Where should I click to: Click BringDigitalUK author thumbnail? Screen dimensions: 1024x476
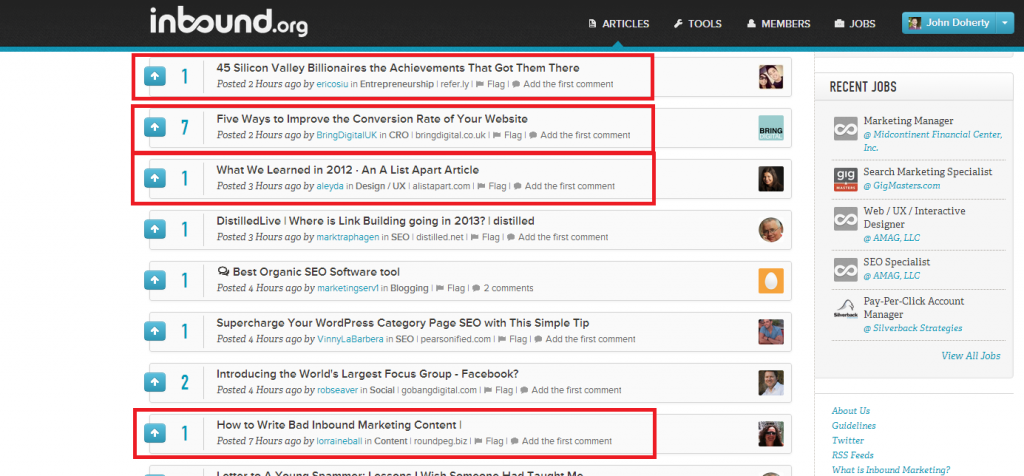click(x=770, y=128)
